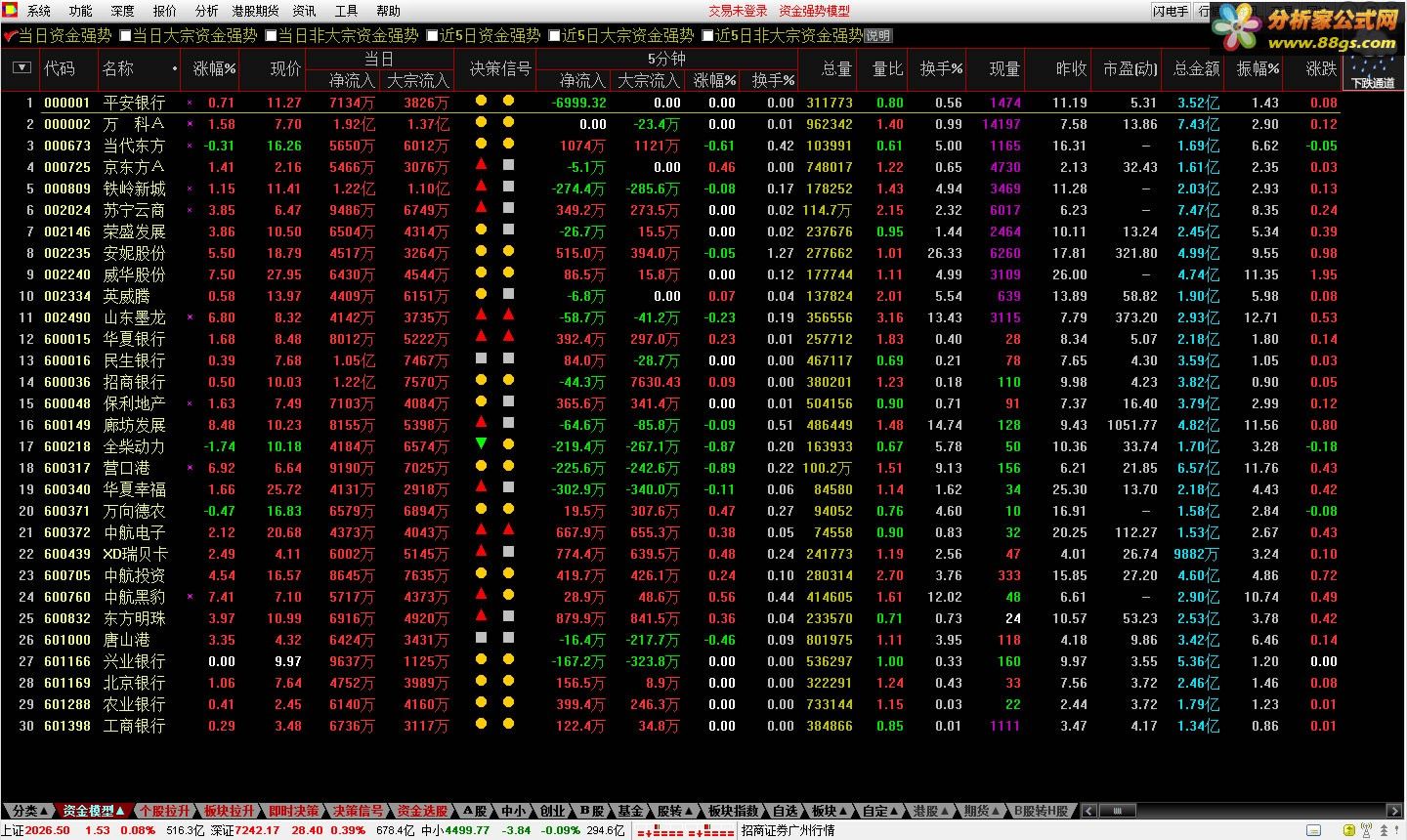Image resolution: width=1407 pixels, height=840 pixels.
Task: Click the yellow upload icon in status bar
Action: pos(1350,830)
